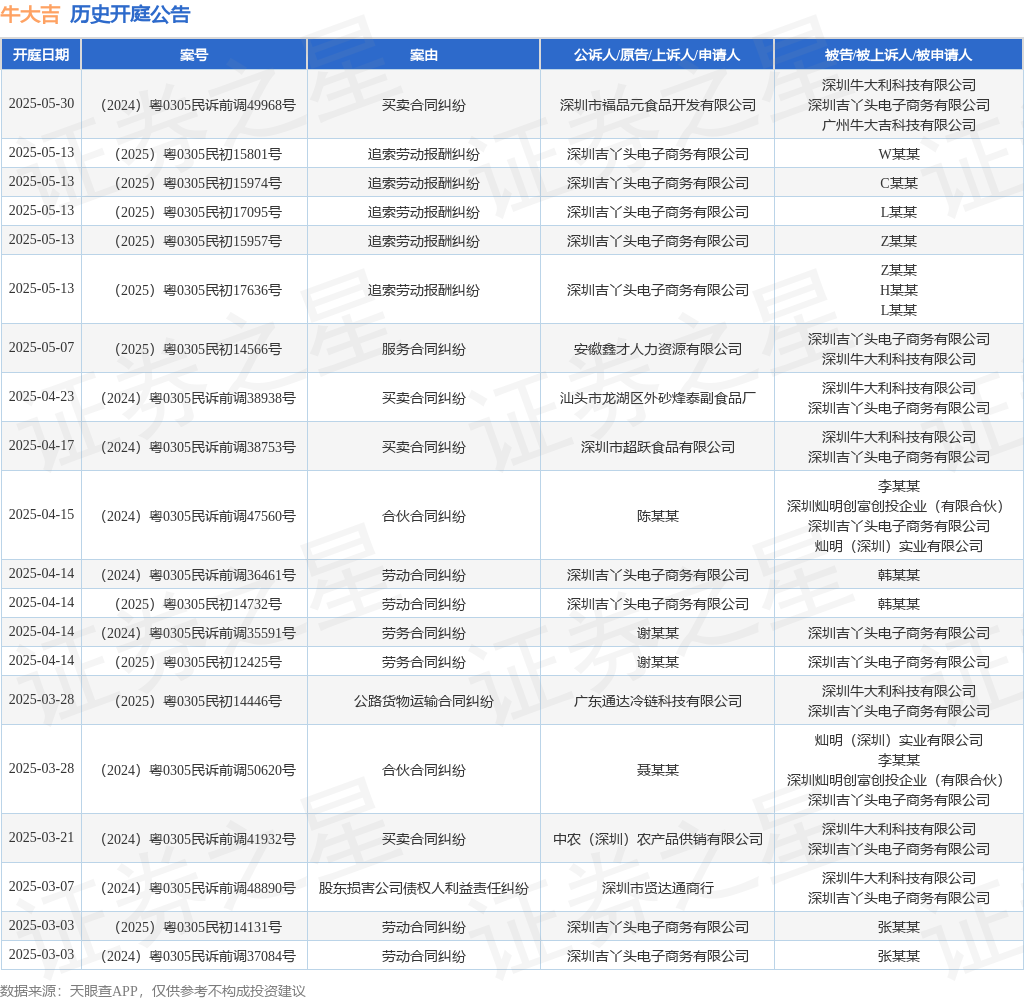Click plaintiff 陈某某

click(x=658, y=516)
